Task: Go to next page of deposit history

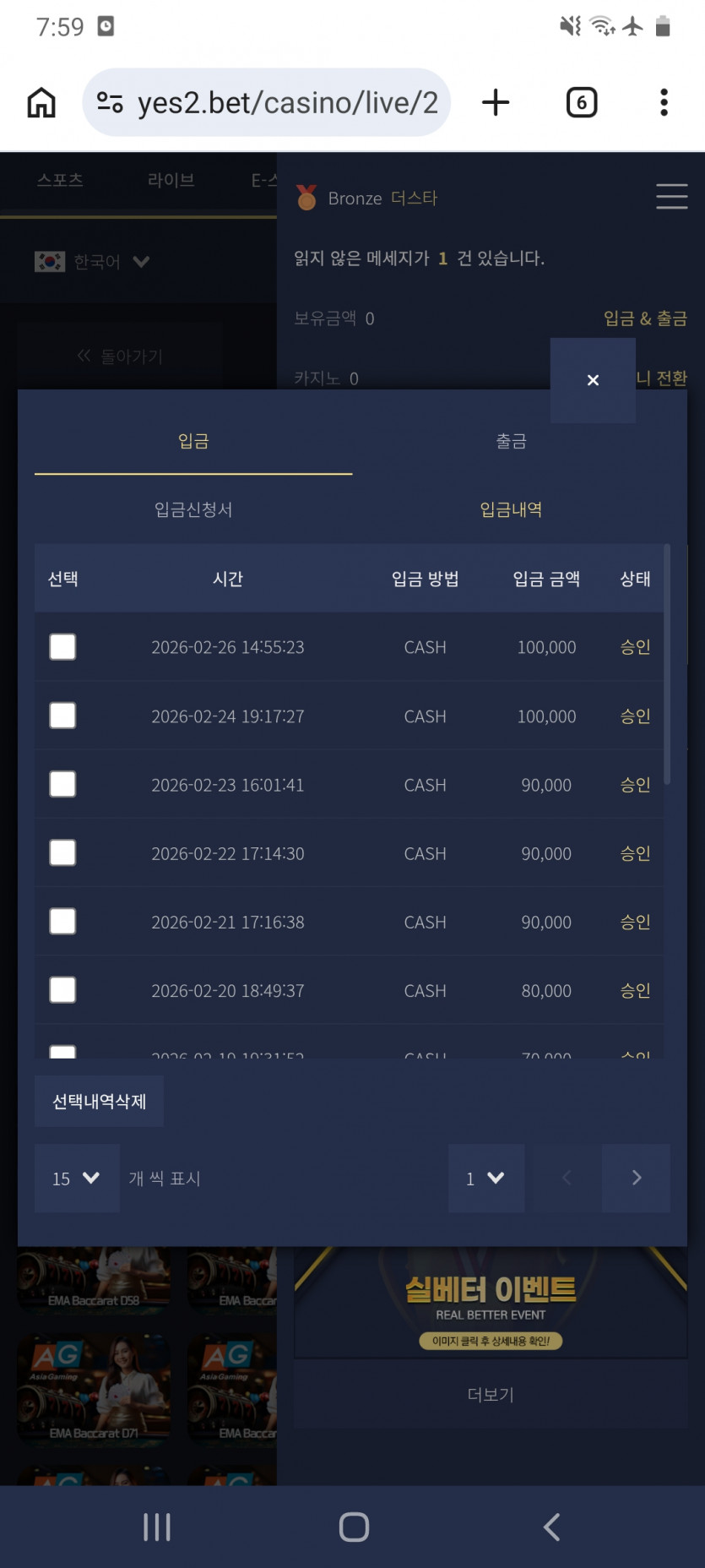Action: coord(637,1178)
